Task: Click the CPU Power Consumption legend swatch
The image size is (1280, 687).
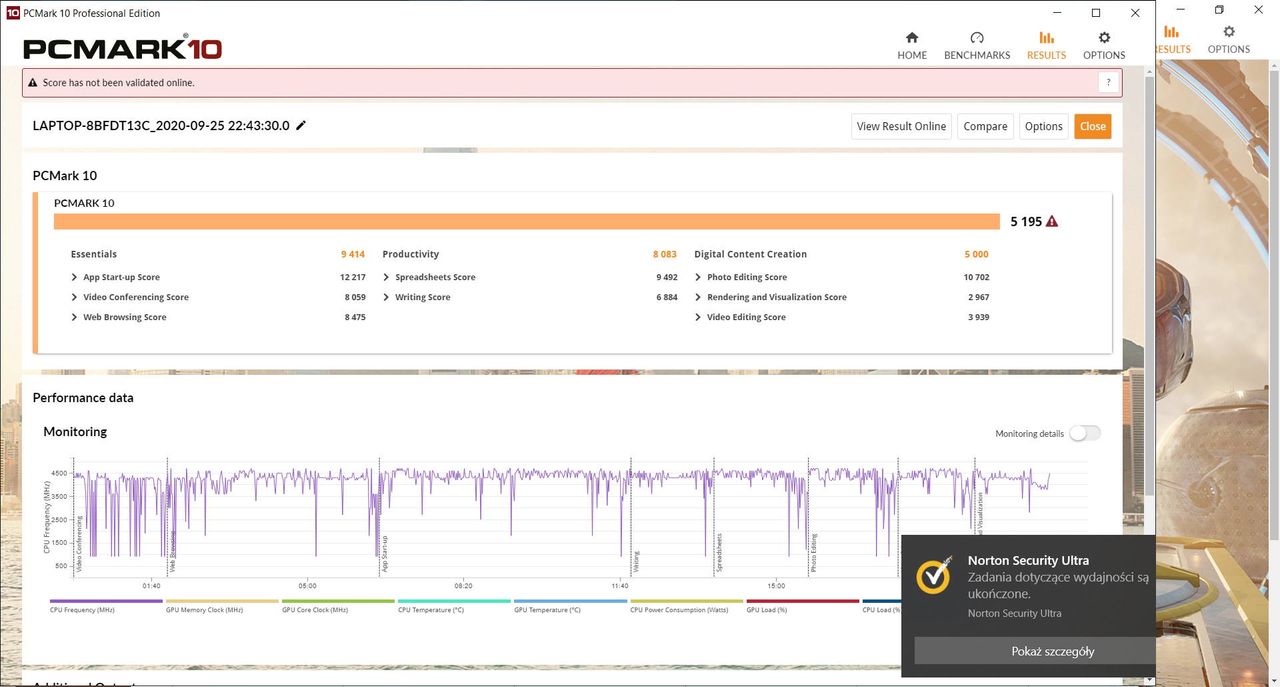Action: tap(686, 602)
